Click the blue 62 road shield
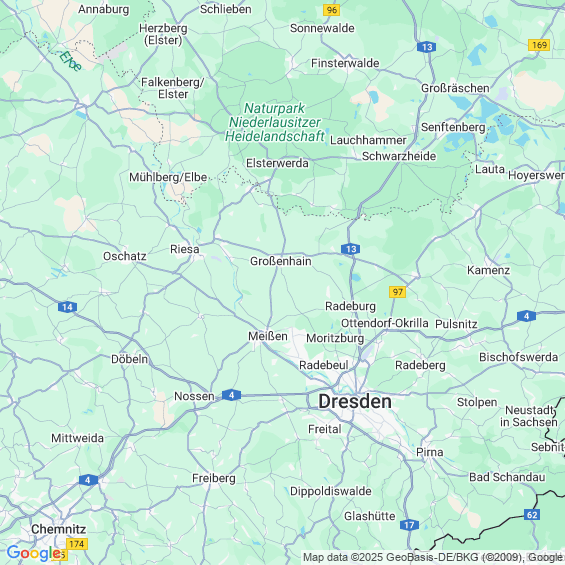 532,515
